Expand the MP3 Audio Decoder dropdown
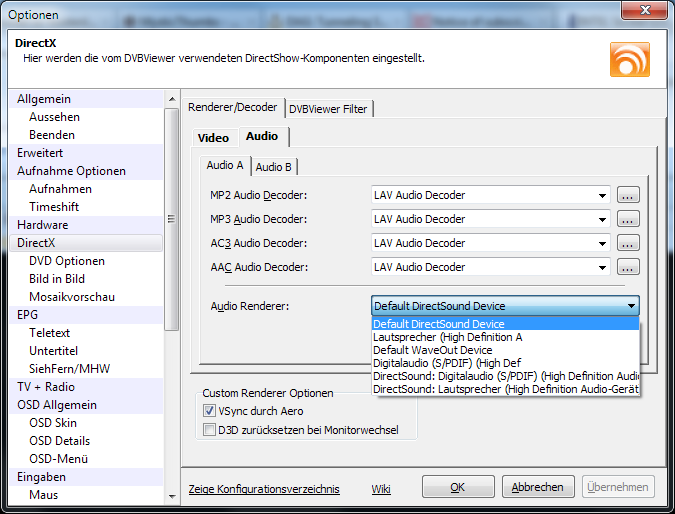The height and width of the screenshot is (514, 675). tap(602, 220)
